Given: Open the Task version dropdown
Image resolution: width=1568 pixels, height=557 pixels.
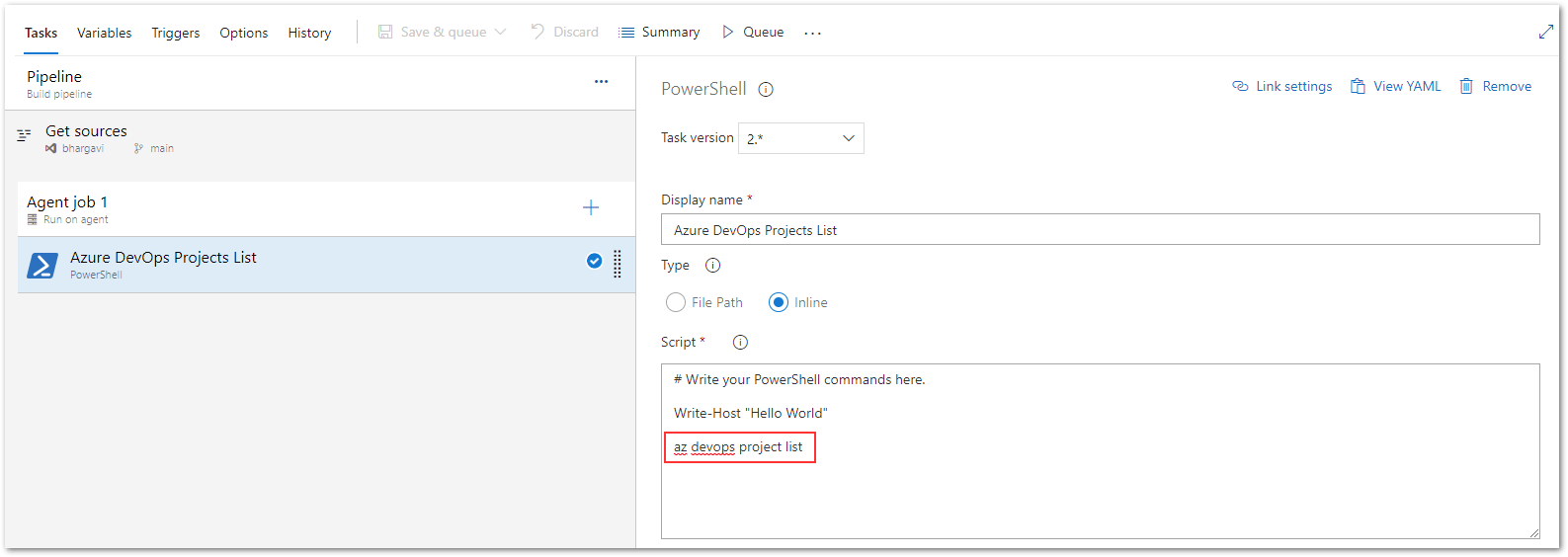Looking at the screenshot, I should tap(800, 138).
